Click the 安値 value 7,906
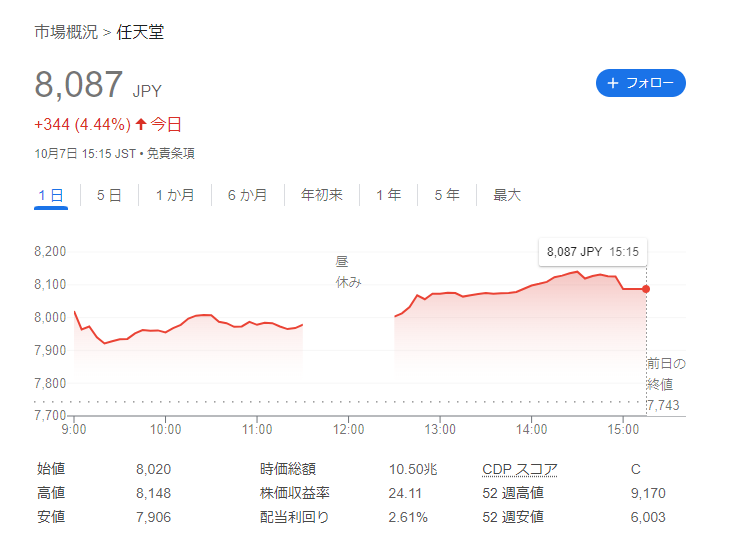 pyautogui.click(x=153, y=517)
